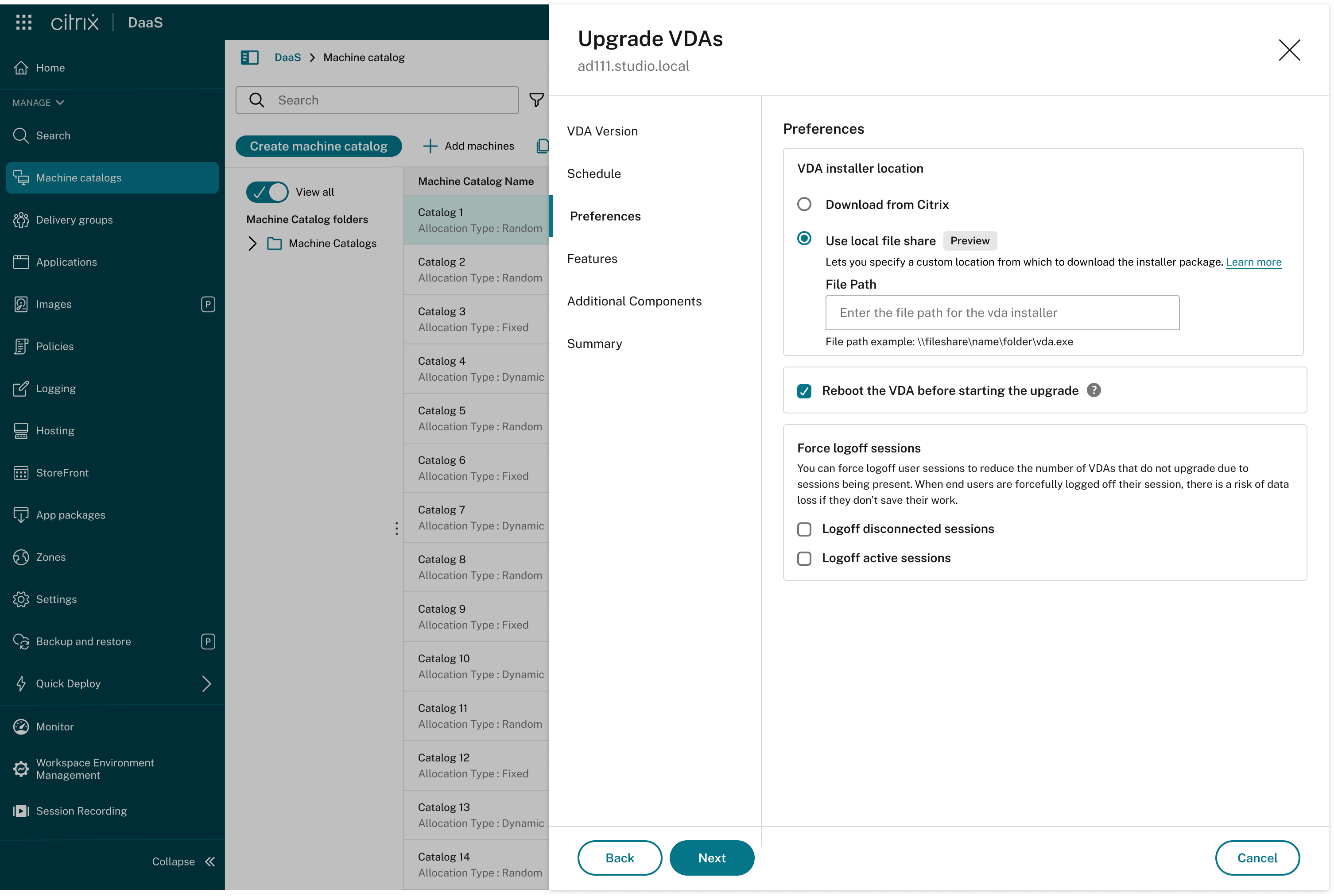Go to the Summary step
The image size is (1334, 896).
(594, 344)
